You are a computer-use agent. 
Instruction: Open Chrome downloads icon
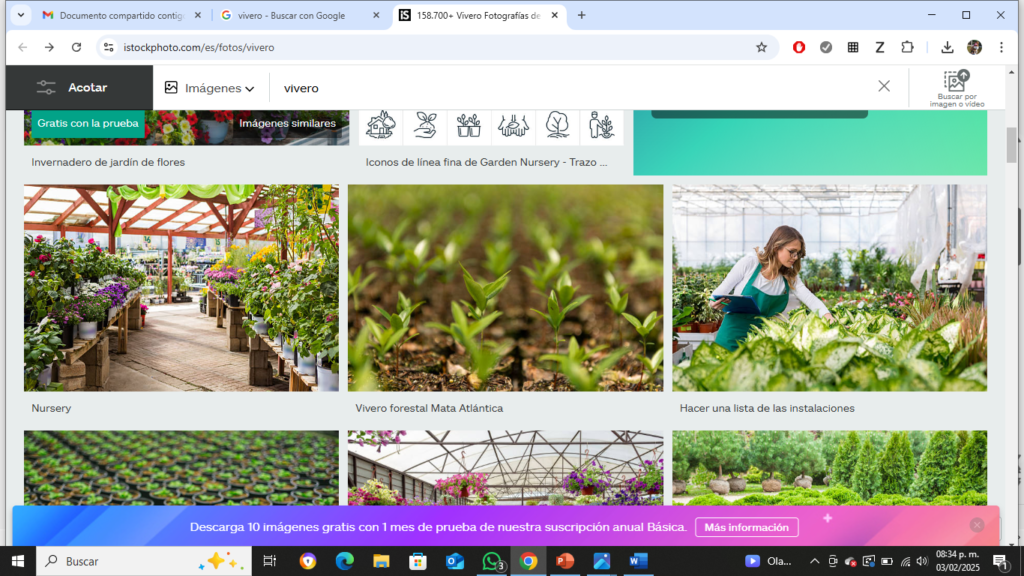pyautogui.click(x=947, y=47)
